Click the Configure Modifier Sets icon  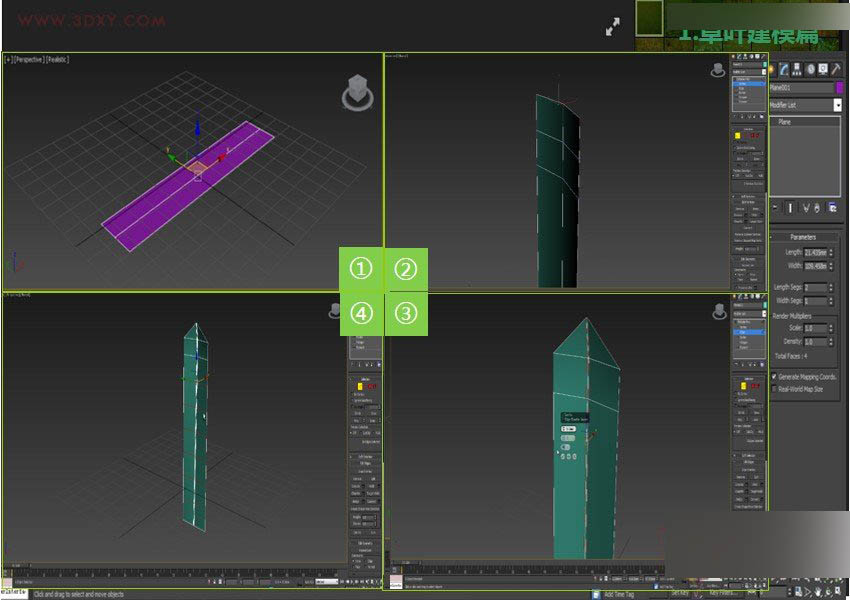click(832, 207)
